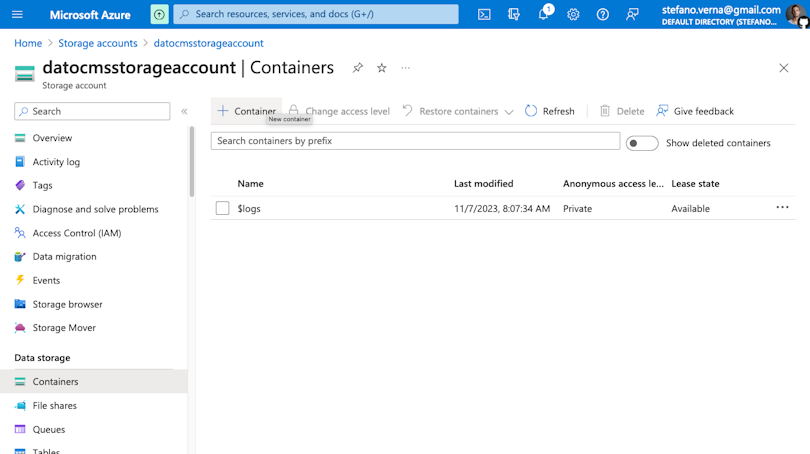The image size is (810, 454).
Task: Click the plus Container button
Action: [x=246, y=111]
